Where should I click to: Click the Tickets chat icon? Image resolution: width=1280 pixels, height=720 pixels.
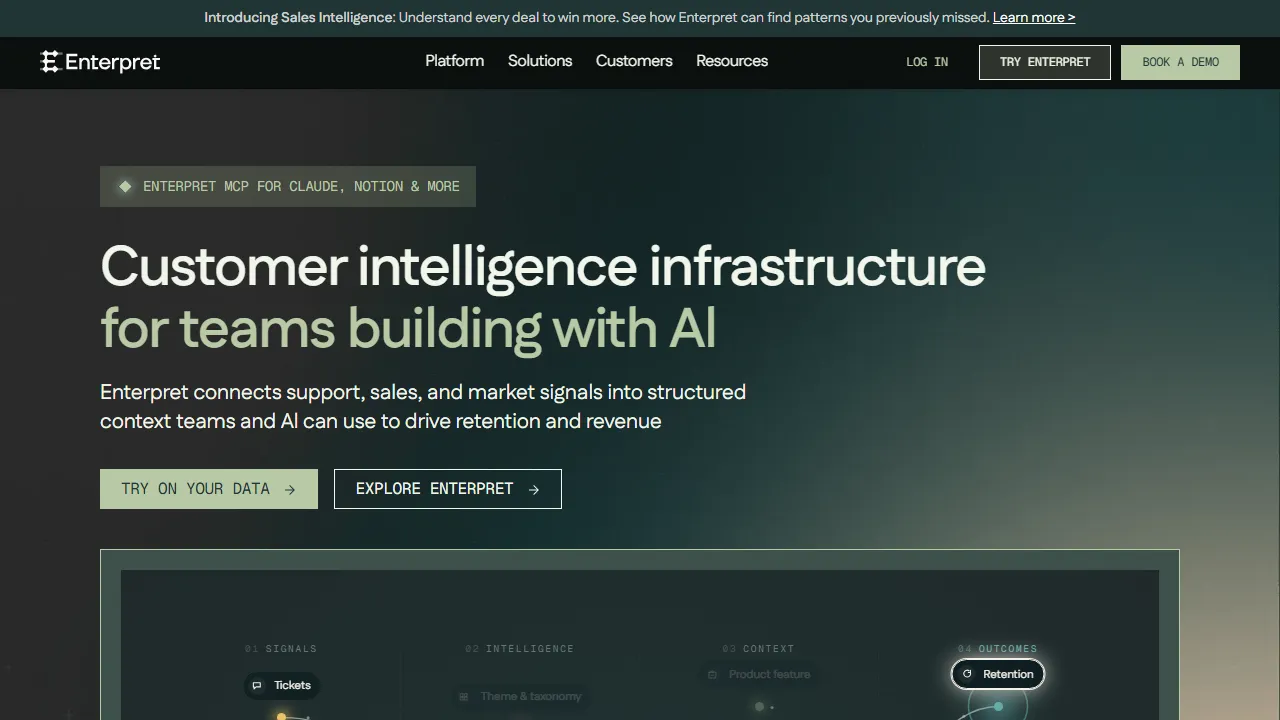pos(257,685)
